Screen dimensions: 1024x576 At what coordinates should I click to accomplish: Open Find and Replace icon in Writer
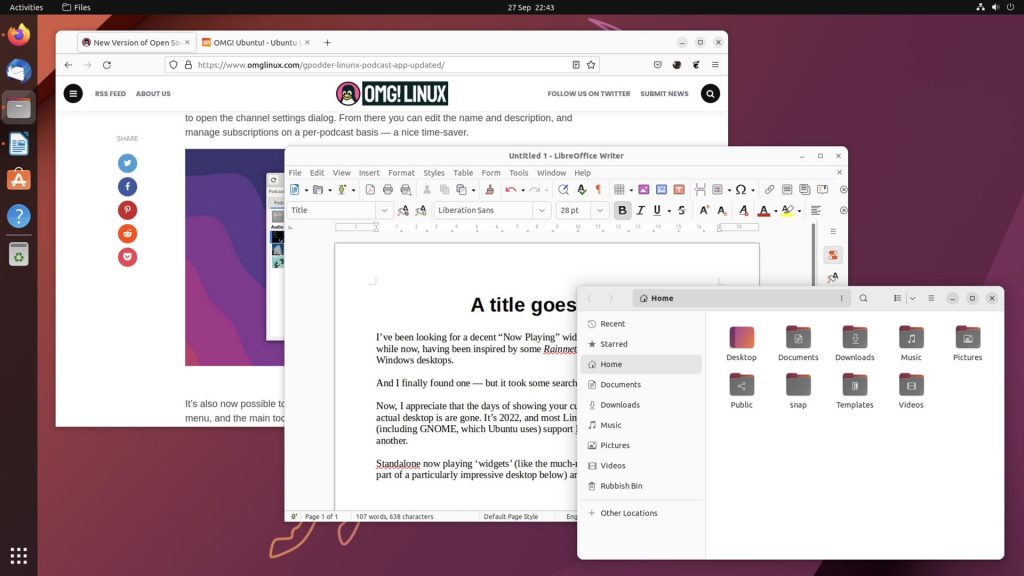coord(563,190)
